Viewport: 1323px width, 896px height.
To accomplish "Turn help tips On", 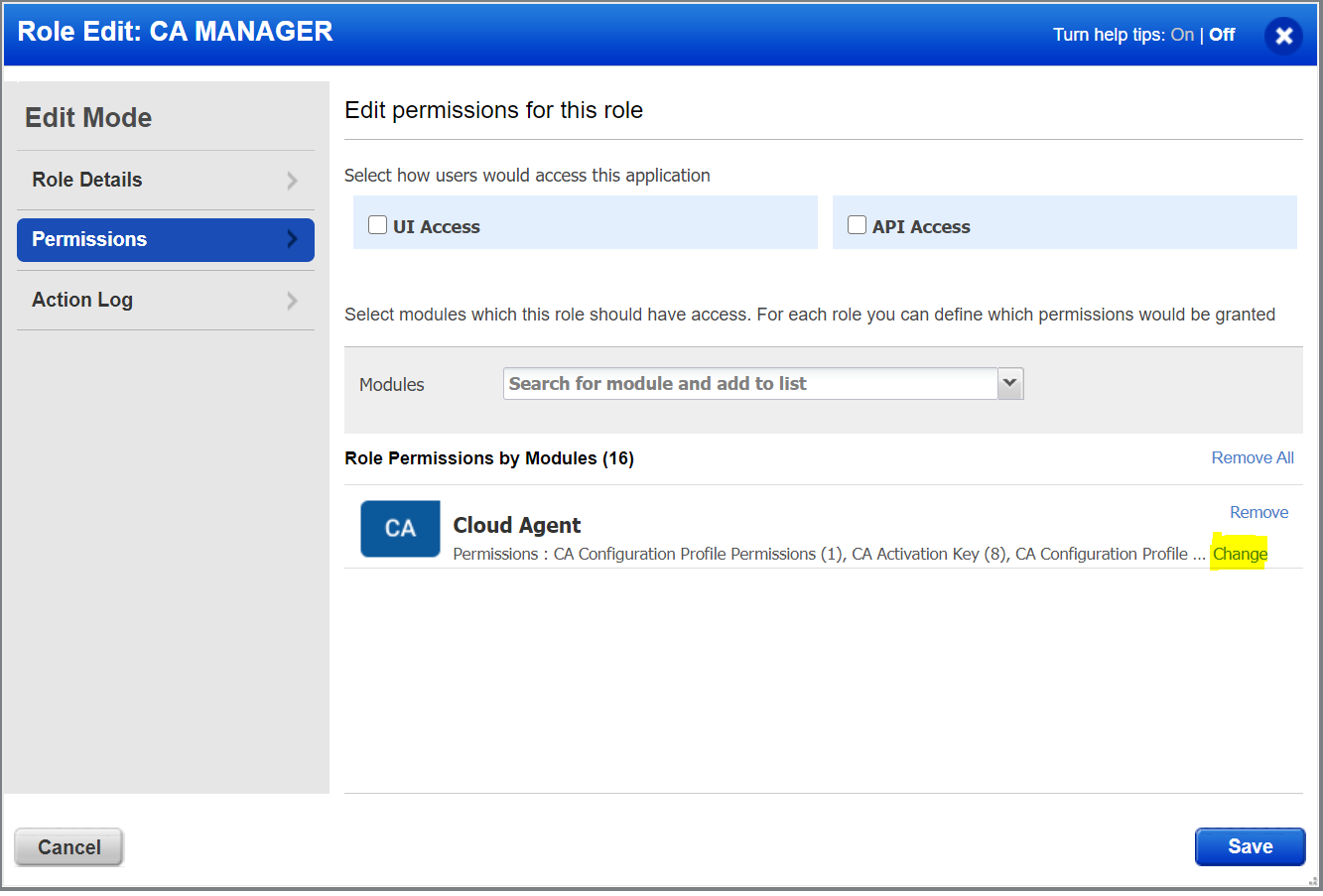I will coord(1182,34).
